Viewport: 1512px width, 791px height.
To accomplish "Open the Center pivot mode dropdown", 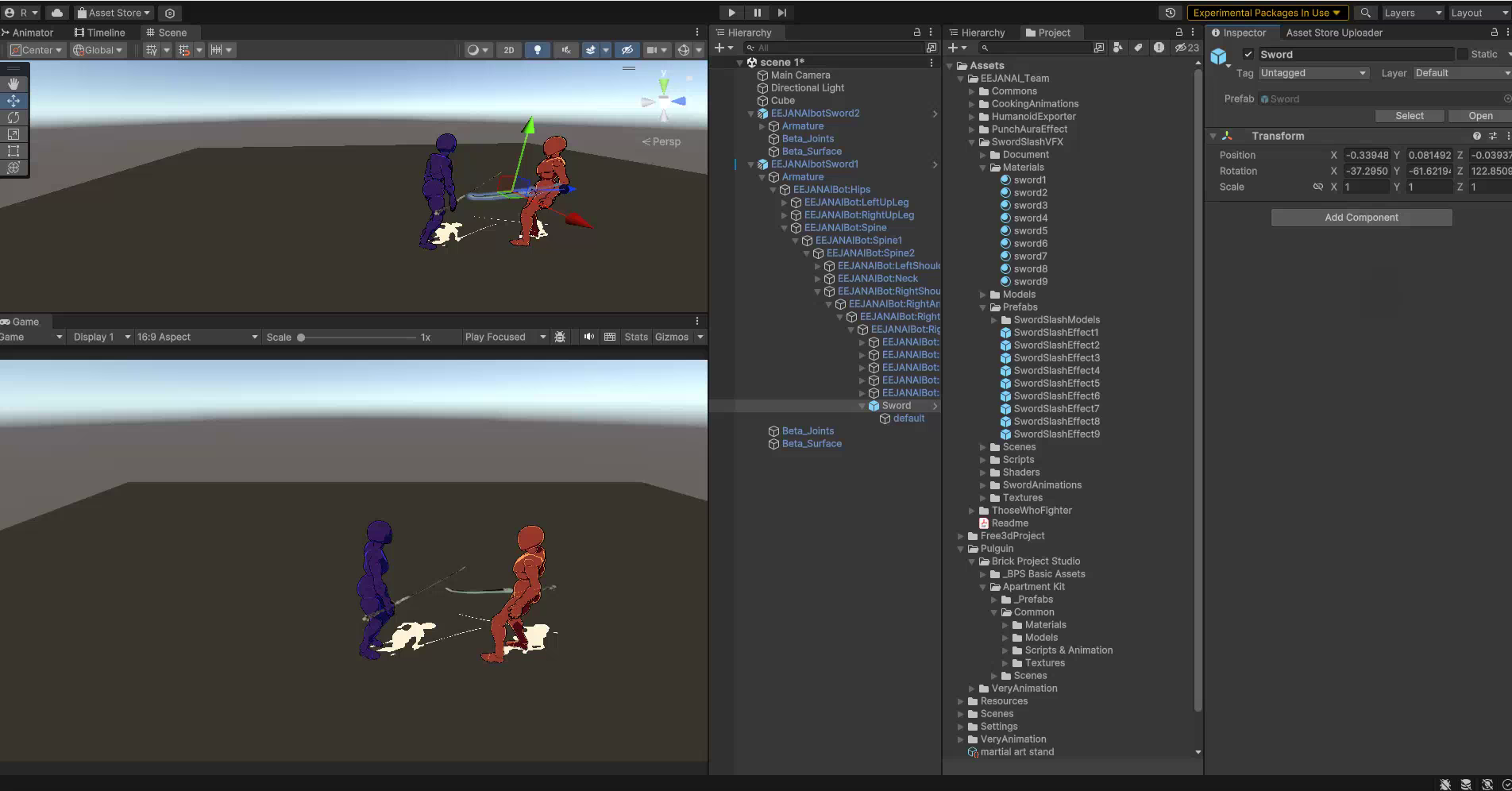I will point(35,50).
